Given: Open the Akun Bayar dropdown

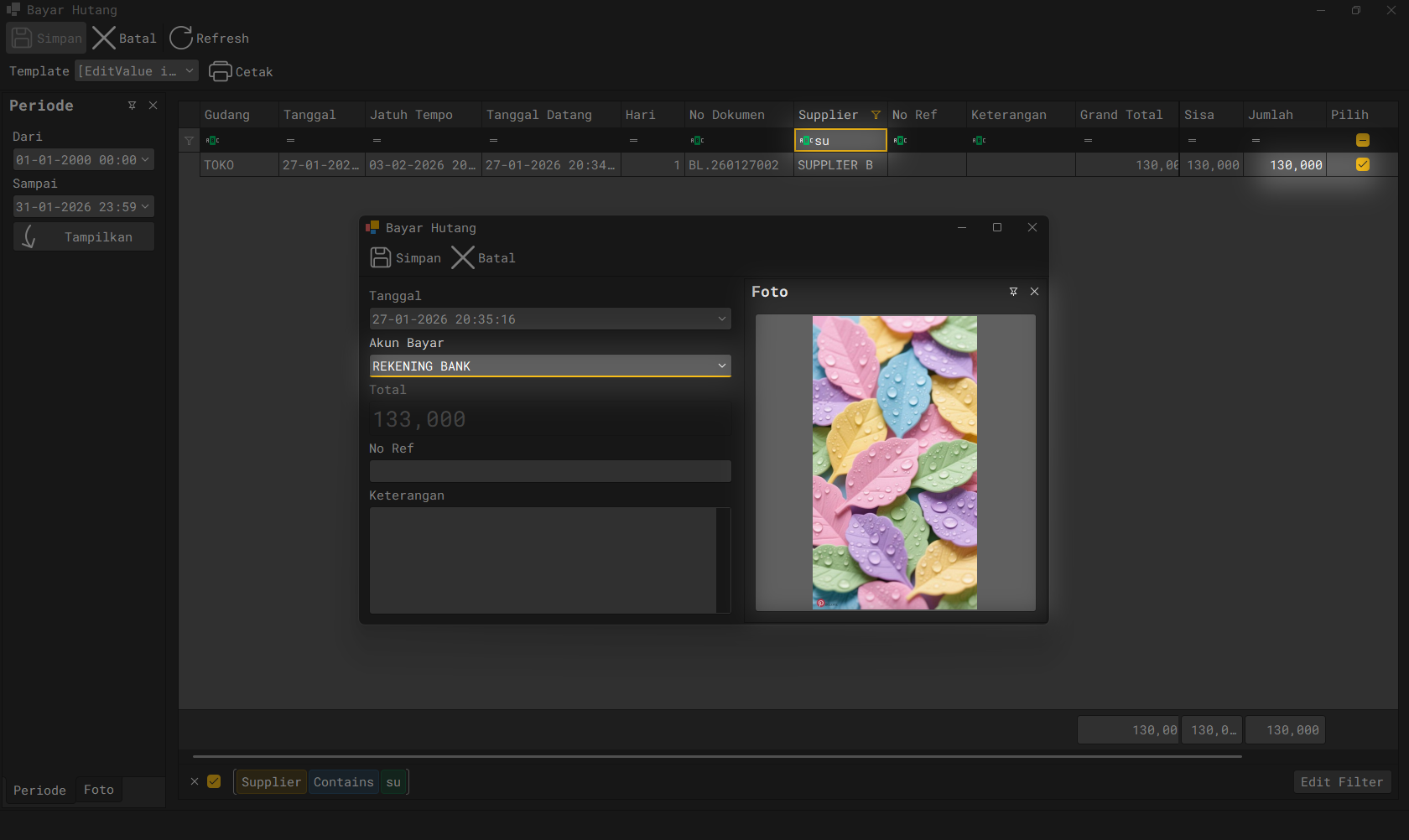Looking at the screenshot, I should coord(721,366).
